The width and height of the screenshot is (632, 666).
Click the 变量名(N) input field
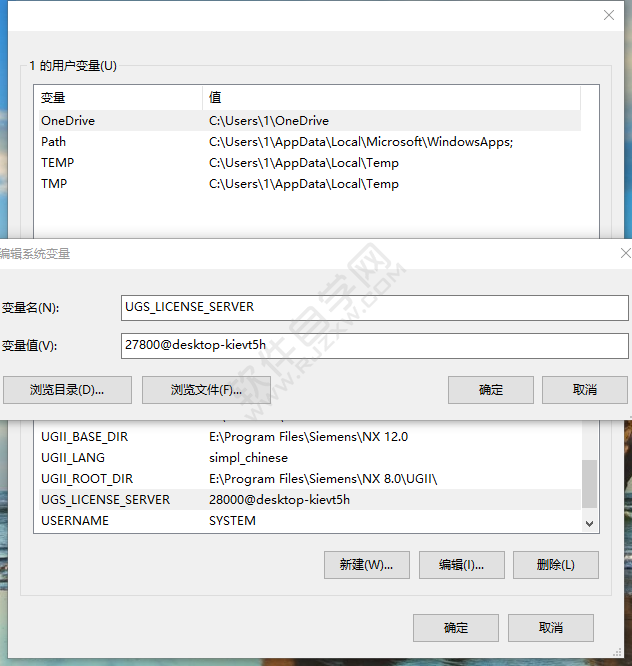373,307
